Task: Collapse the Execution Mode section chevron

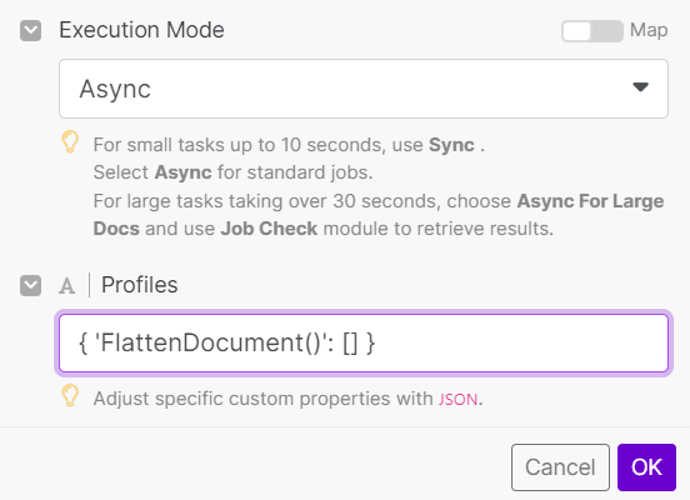Action: tap(30, 31)
